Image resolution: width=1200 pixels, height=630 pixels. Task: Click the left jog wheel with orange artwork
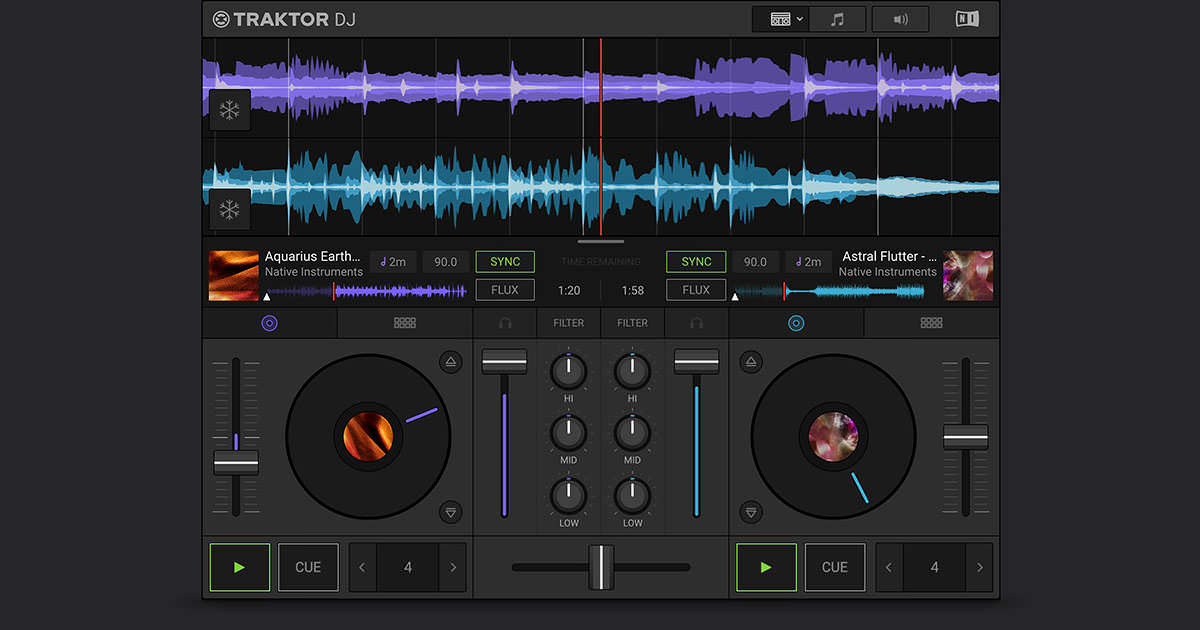point(369,438)
